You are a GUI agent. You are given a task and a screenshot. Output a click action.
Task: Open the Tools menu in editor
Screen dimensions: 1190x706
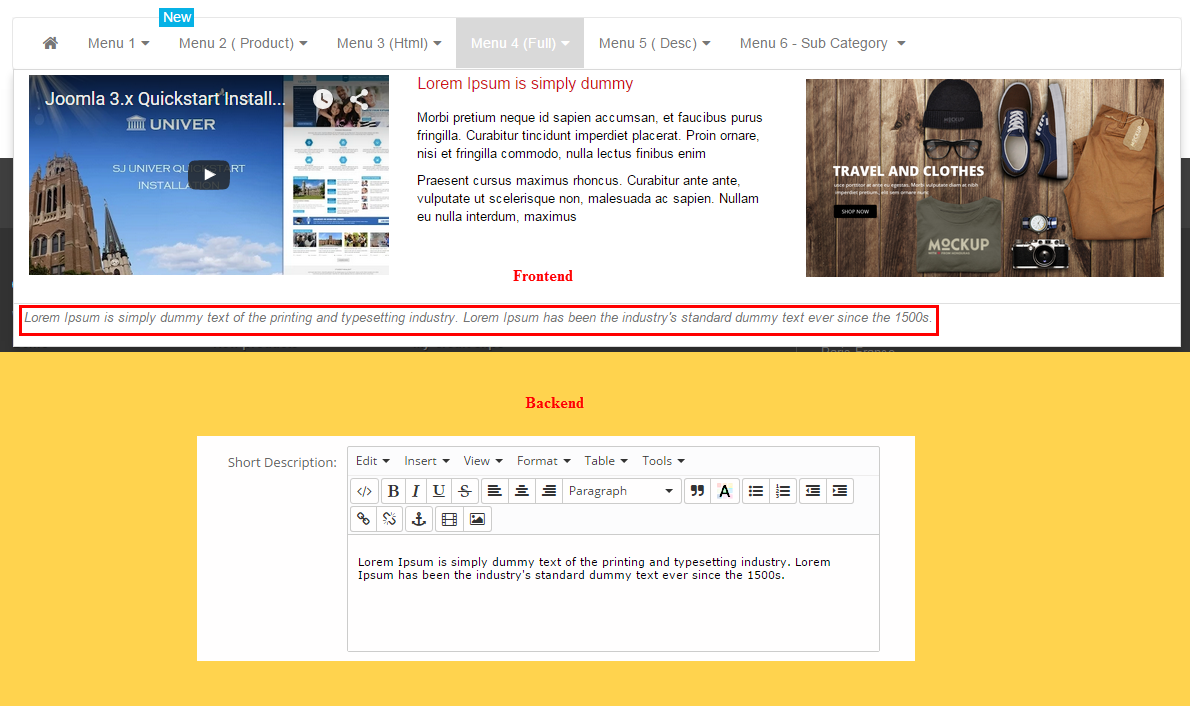(663, 461)
